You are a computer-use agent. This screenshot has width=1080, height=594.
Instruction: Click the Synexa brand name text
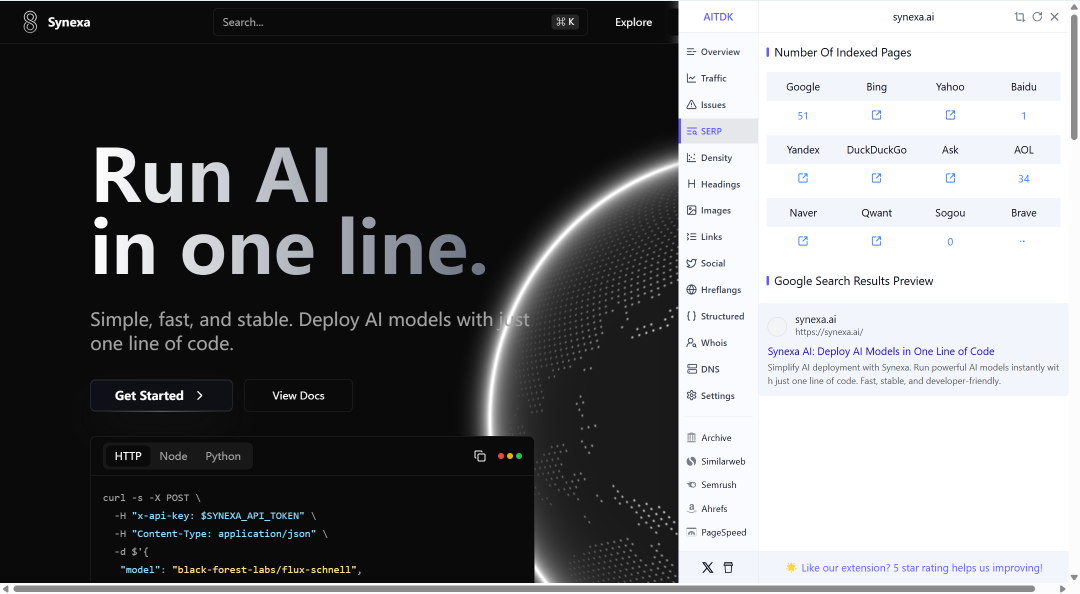click(x=69, y=22)
